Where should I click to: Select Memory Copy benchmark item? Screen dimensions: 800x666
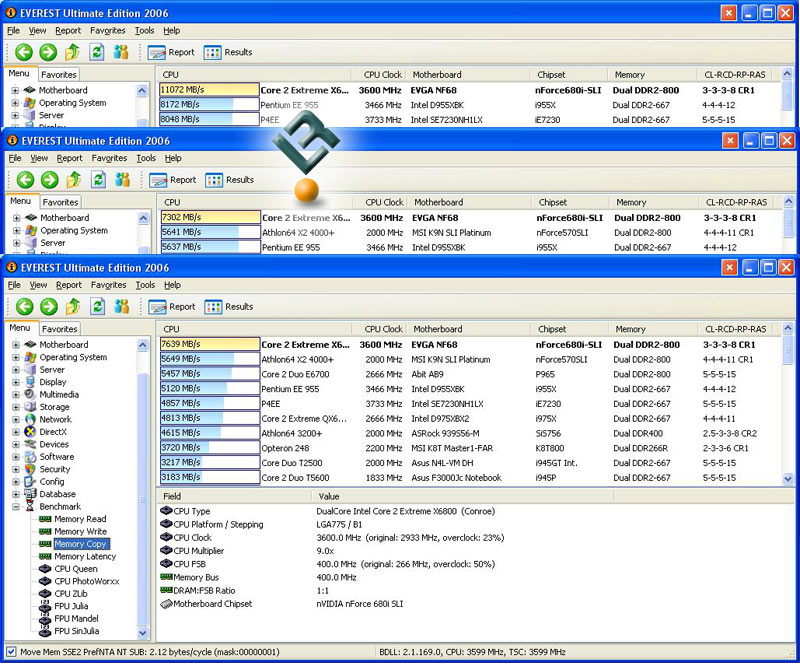coord(81,544)
